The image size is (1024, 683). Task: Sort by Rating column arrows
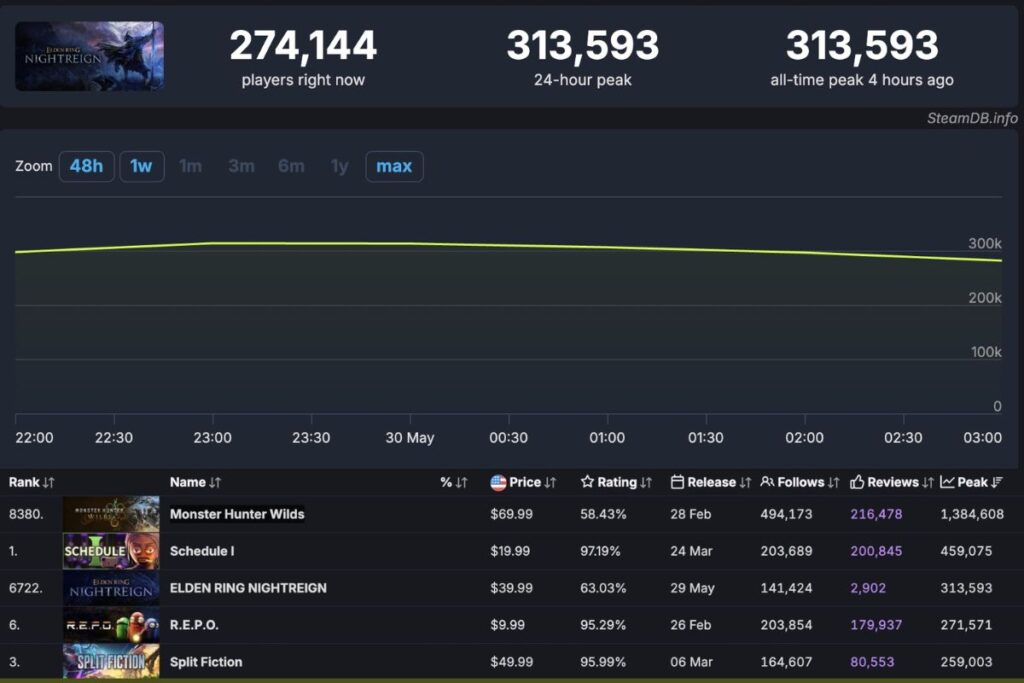(x=646, y=483)
